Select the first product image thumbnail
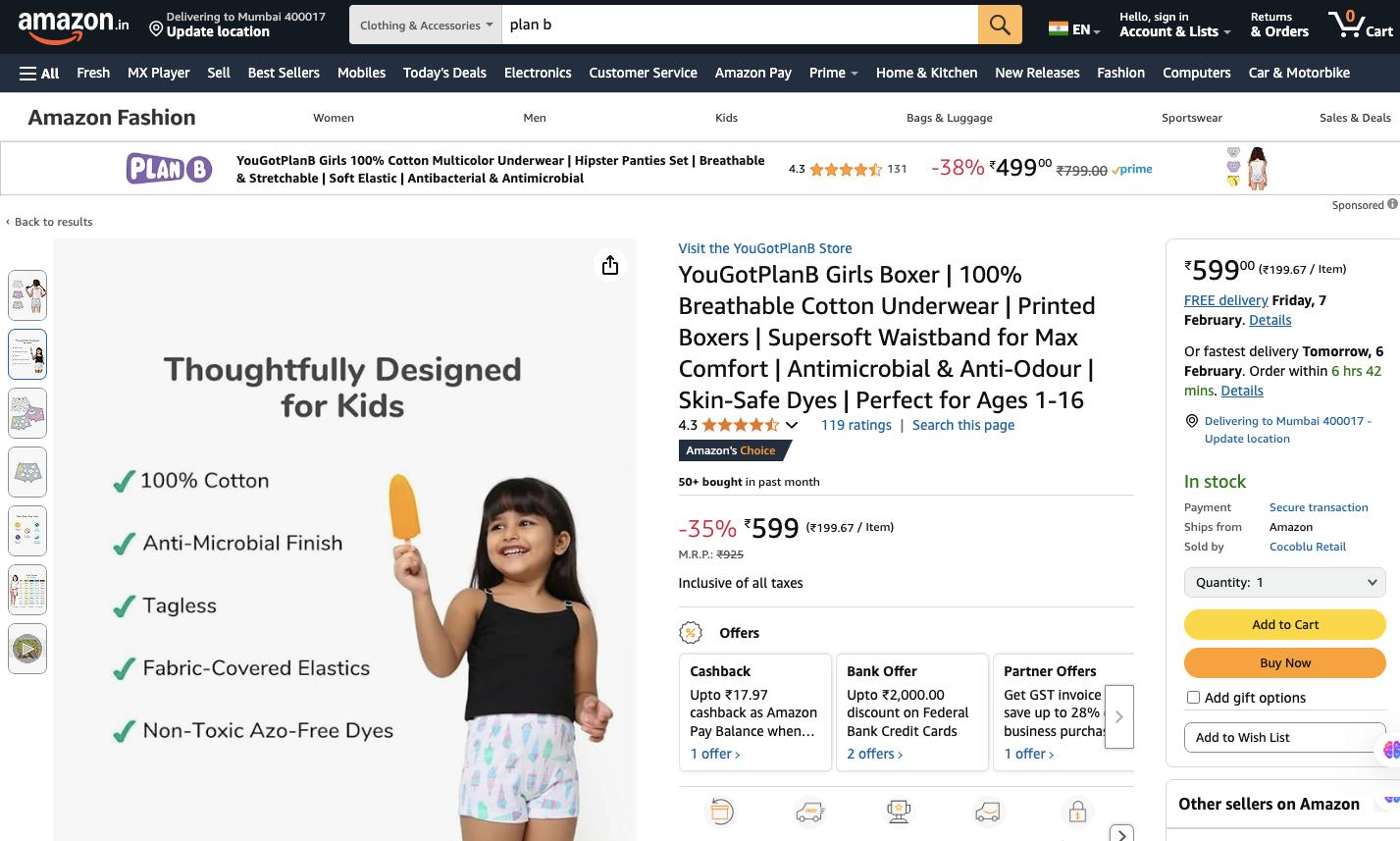The height and width of the screenshot is (841, 1400). pos(27,295)
